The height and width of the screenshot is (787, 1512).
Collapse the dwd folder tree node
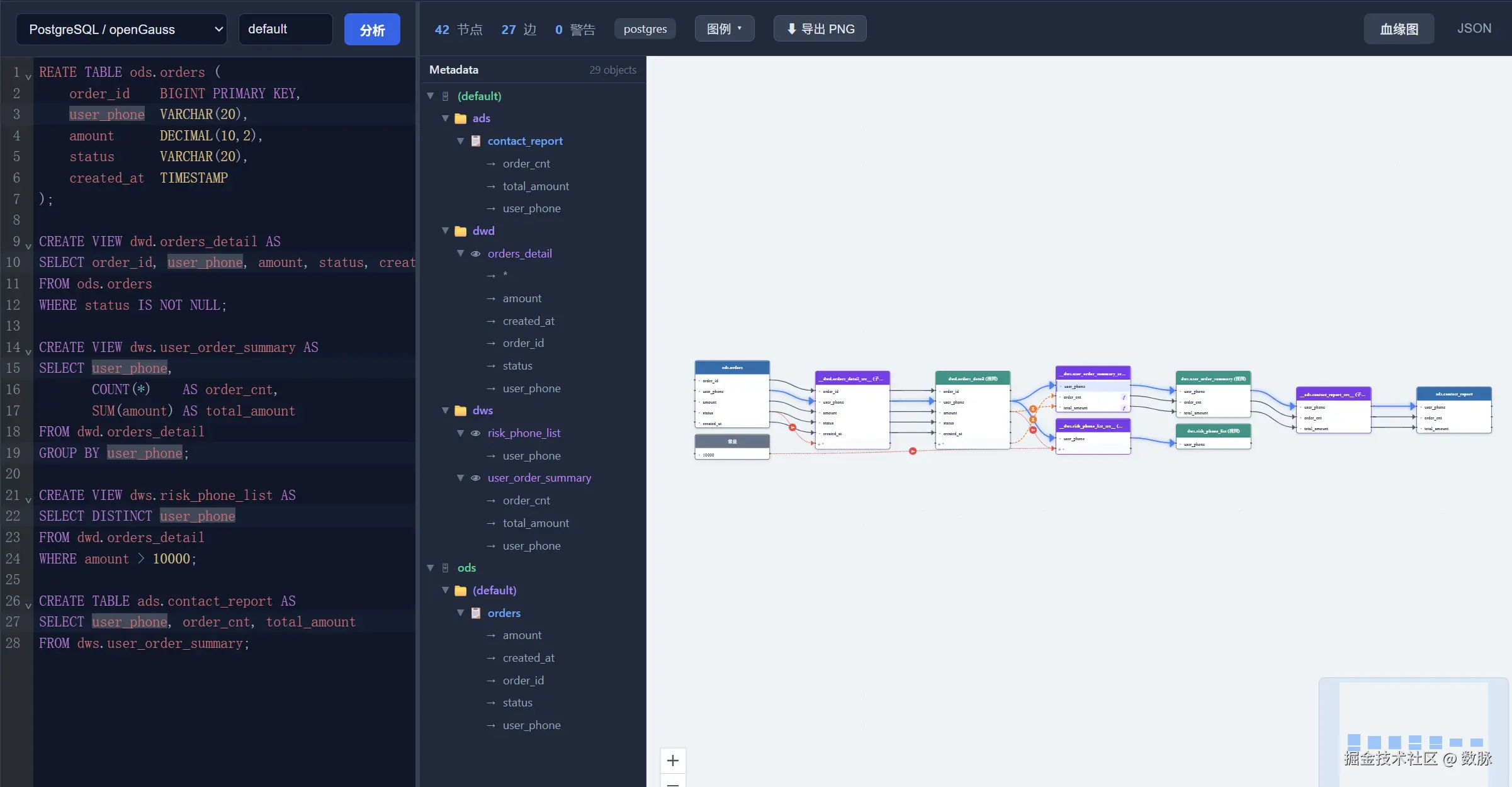click(x=446, y=231)
